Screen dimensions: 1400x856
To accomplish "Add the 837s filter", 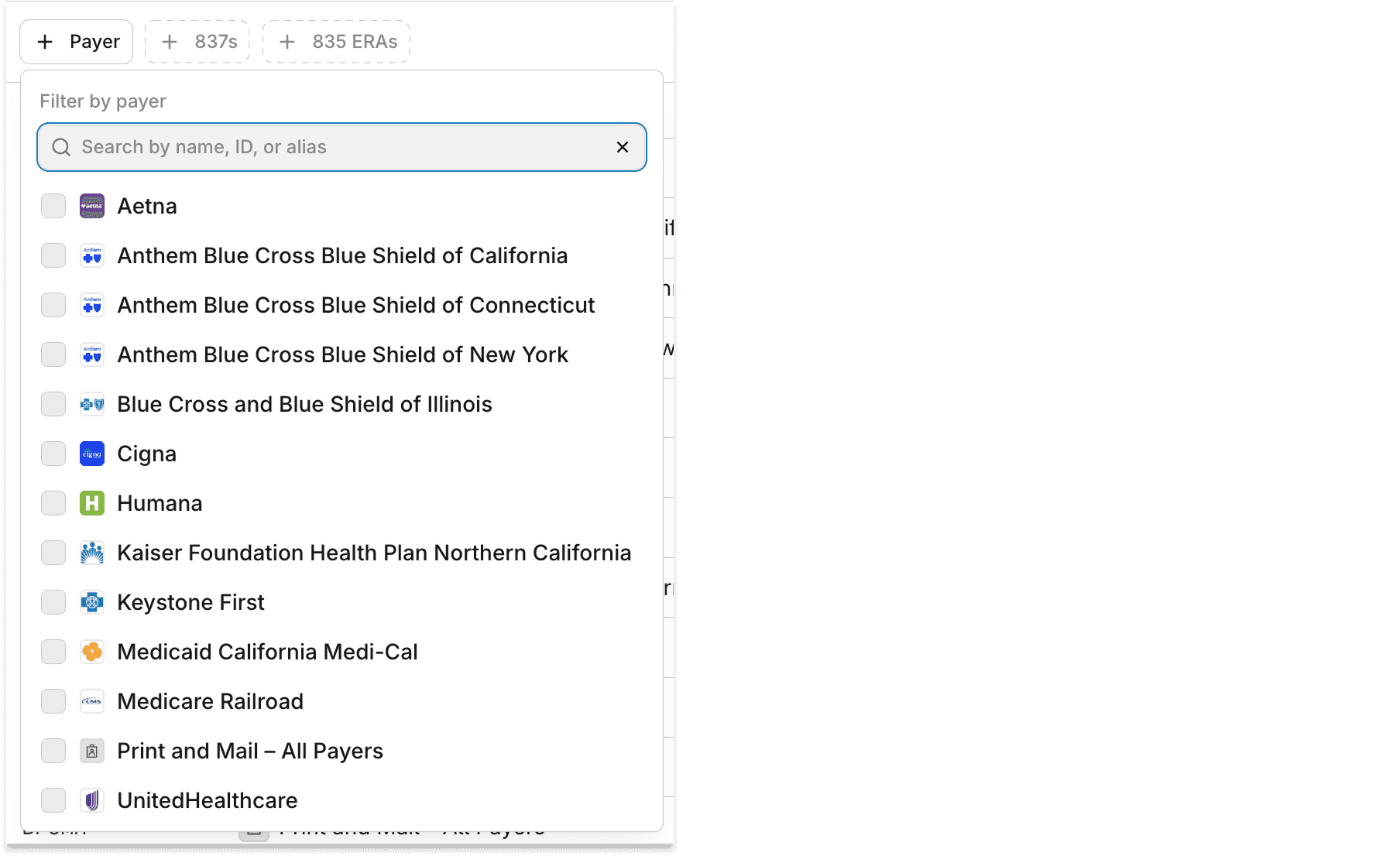I will pyautogui.click(x=197, y=42).
